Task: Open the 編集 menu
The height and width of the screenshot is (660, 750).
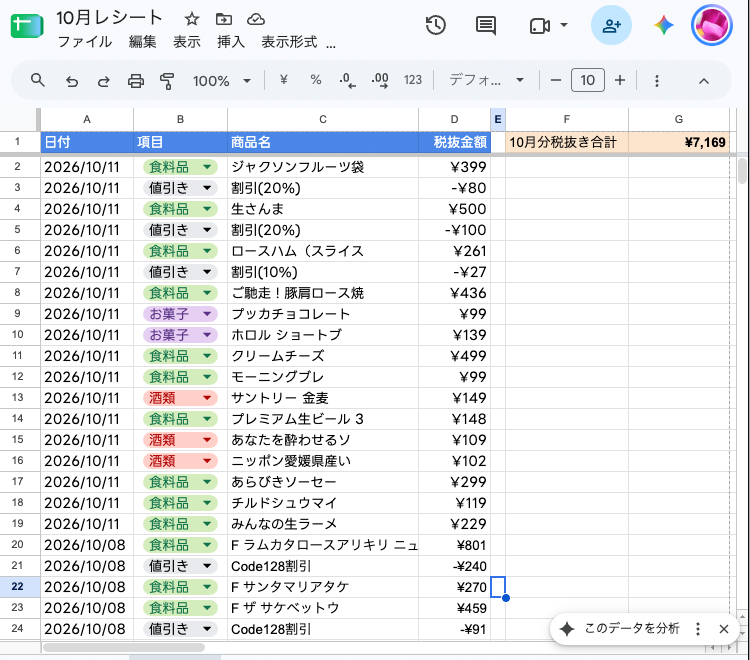Action: tap(143, 42)
